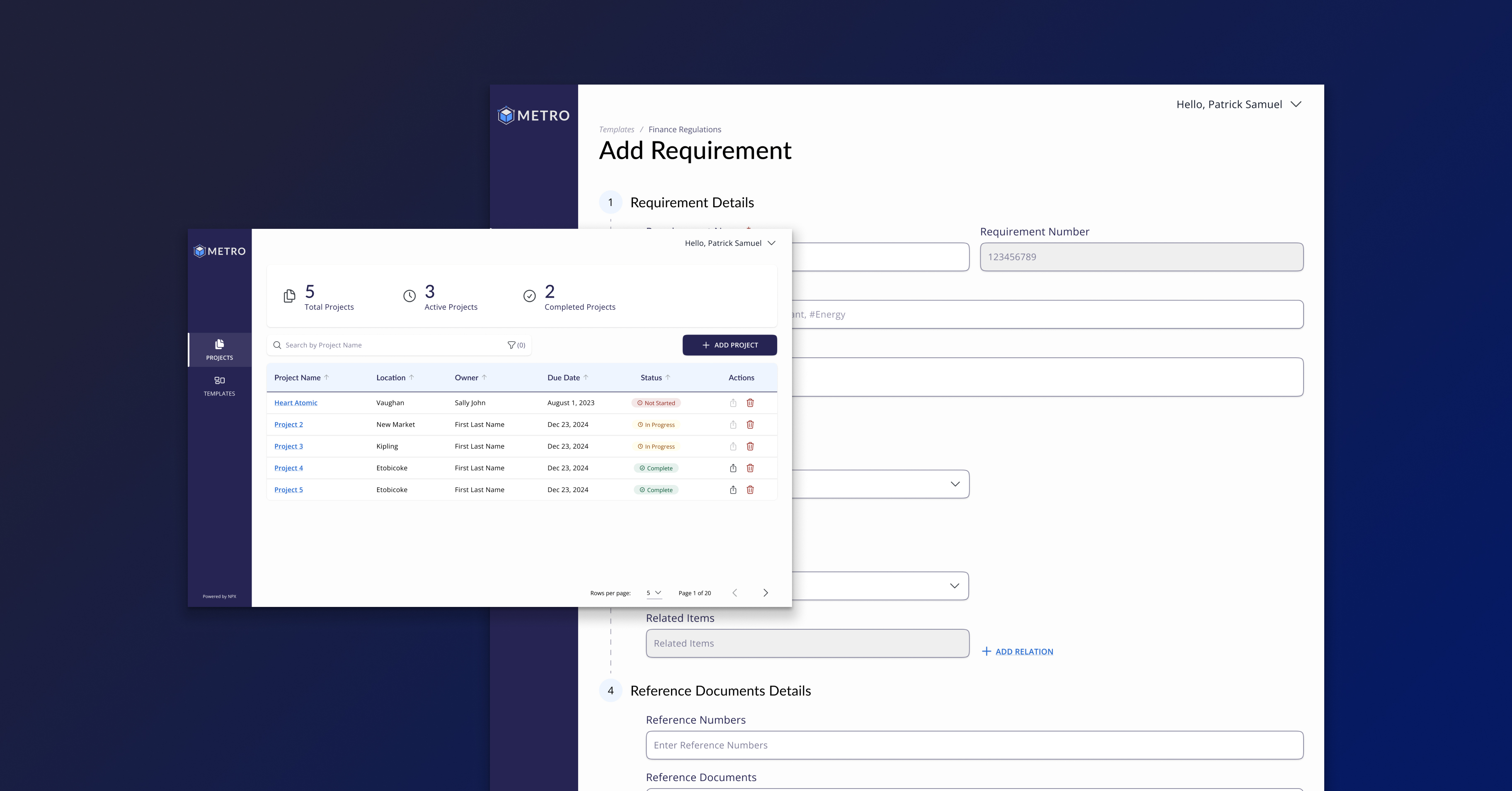Open the Project 3 link
The image size is (1512, 791).
click(x=289, y=446)
